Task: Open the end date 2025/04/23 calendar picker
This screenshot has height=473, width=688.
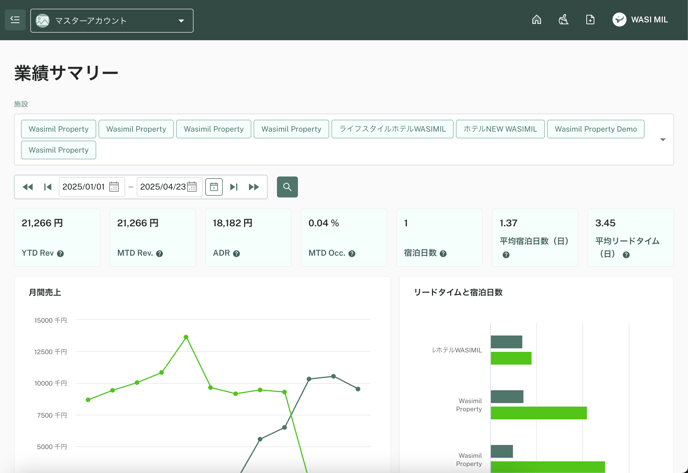Action: [x=192, y=187]
